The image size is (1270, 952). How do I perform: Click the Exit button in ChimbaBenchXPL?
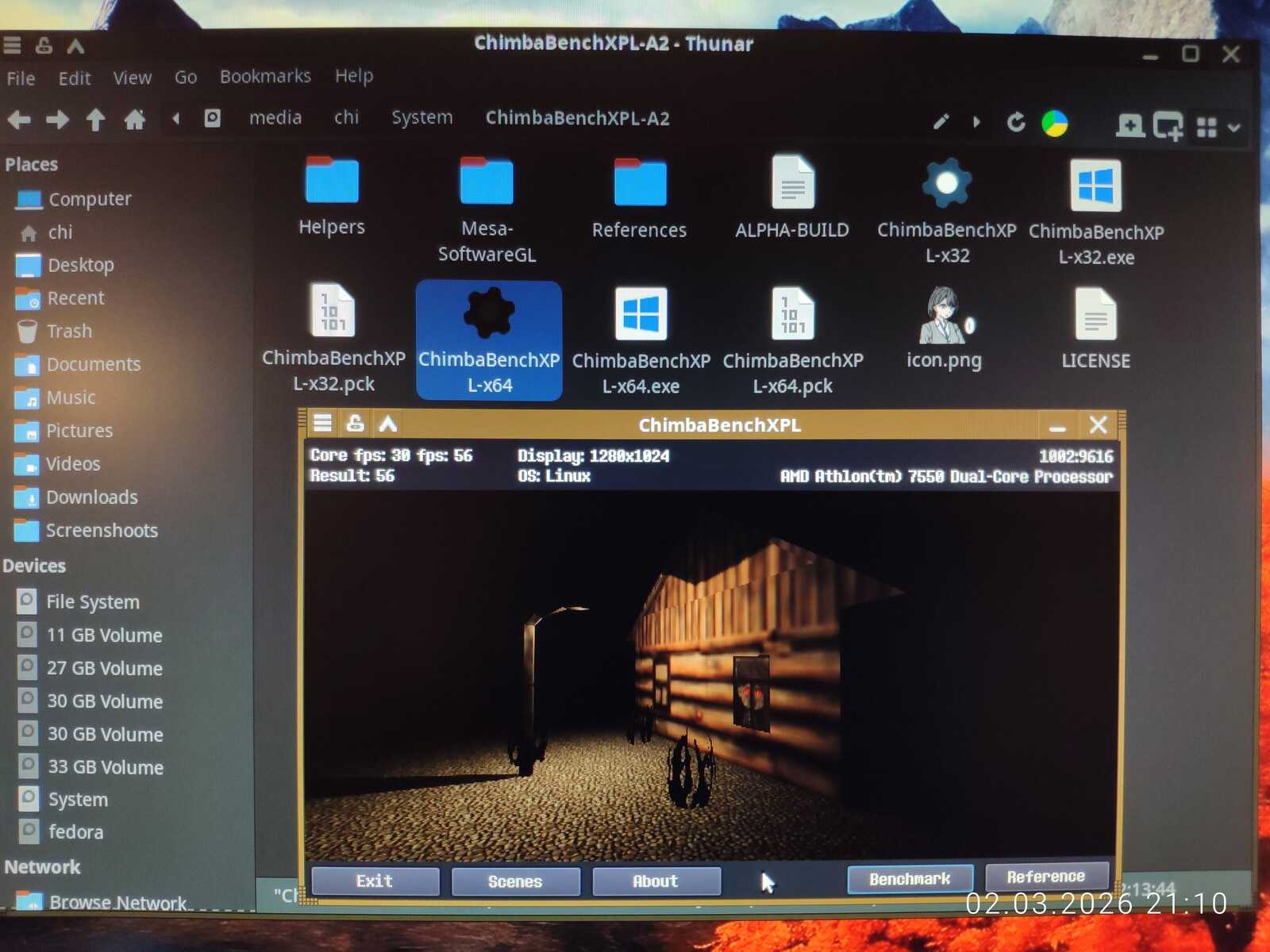(x=375, y=881)
